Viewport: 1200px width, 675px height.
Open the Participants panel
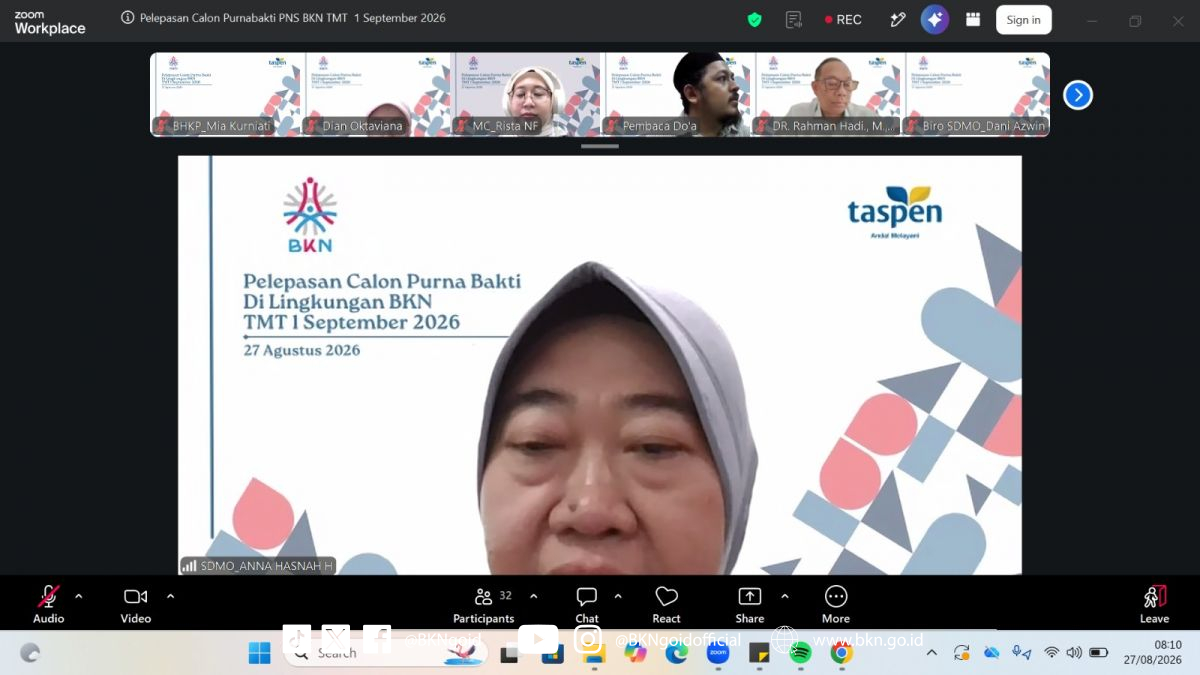[484, 604]
